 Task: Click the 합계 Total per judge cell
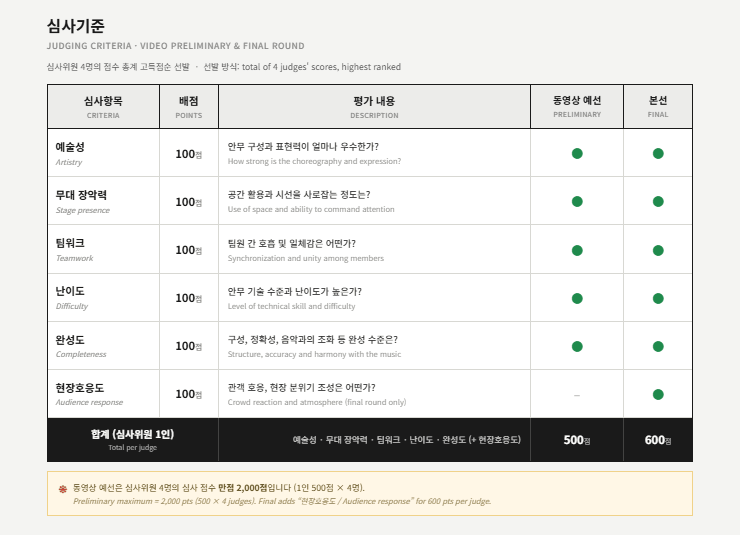[x=133, y=440]
